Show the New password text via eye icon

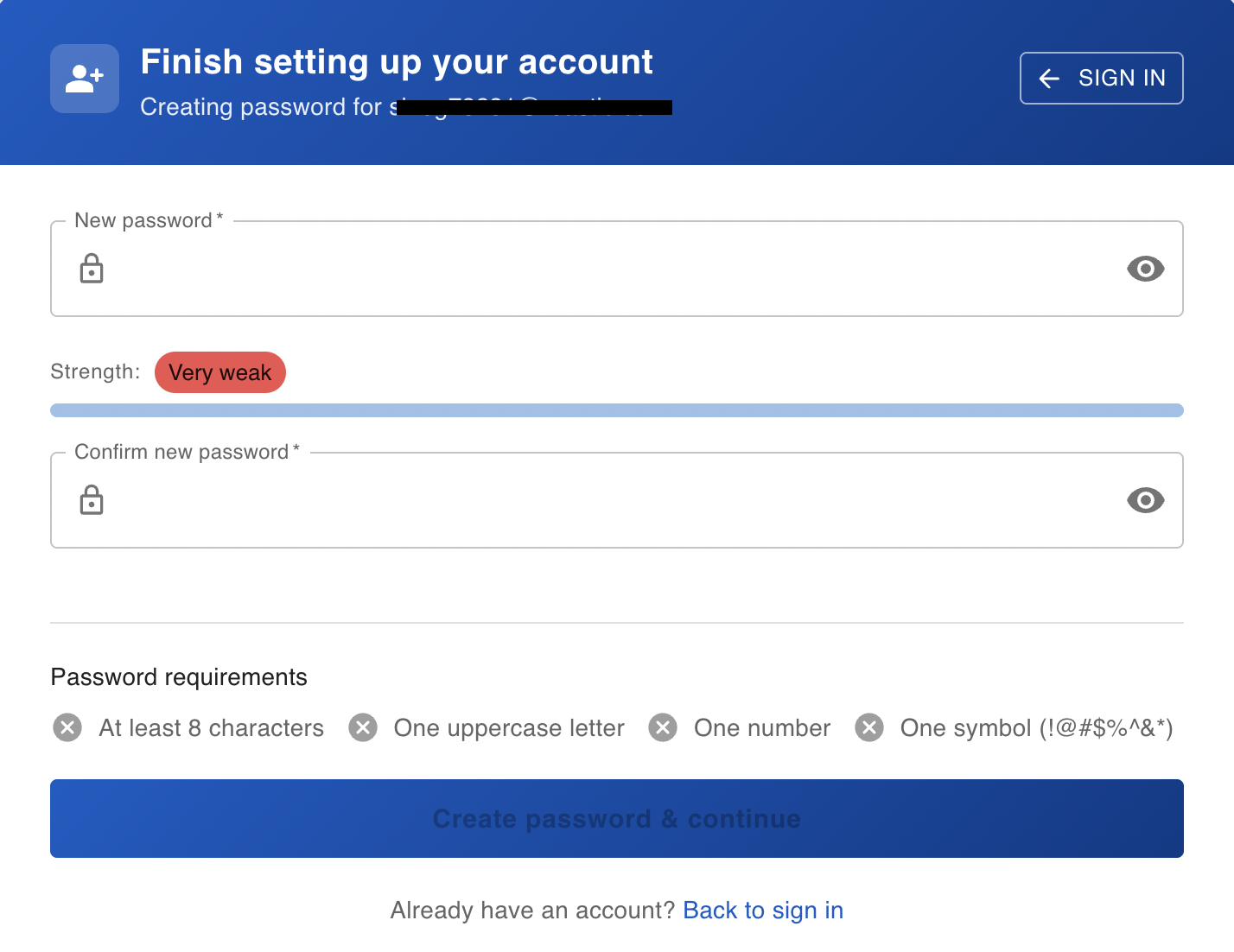[x=1145, y=269]
